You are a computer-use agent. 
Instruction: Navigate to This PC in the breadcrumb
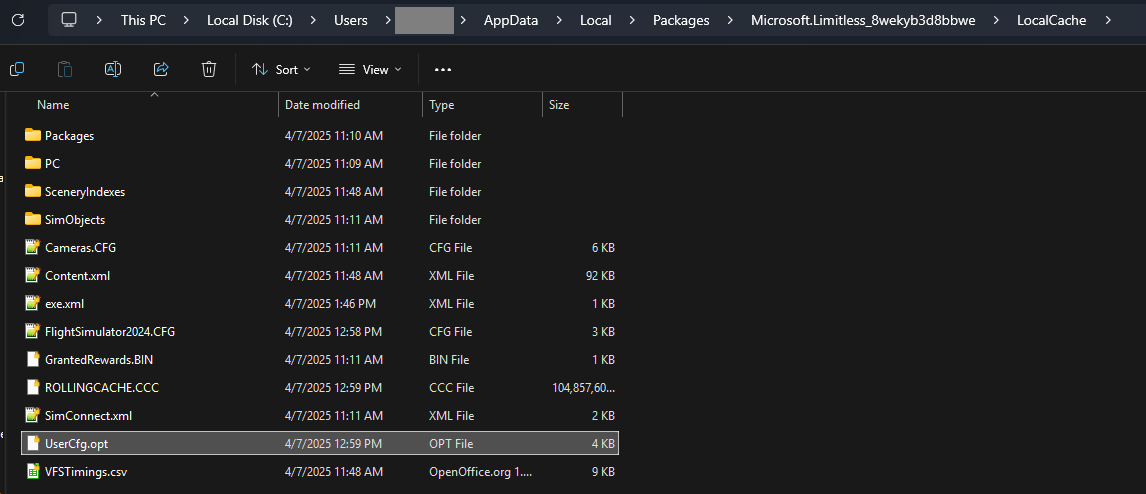click(x=143, y=20)
